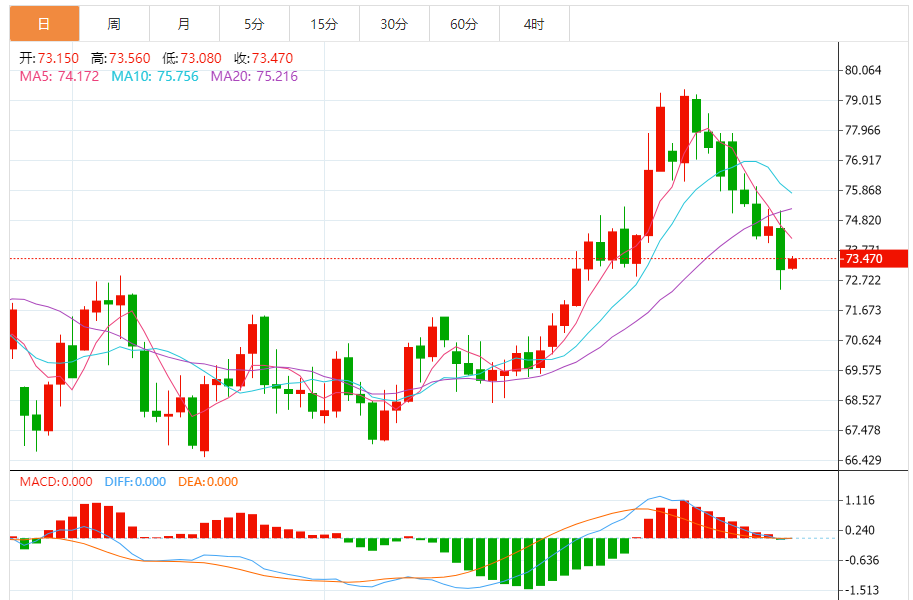This screenshot has width=913, height=600.
Task: Click the 75.868 price axis label
Action: tap(863, 190)
